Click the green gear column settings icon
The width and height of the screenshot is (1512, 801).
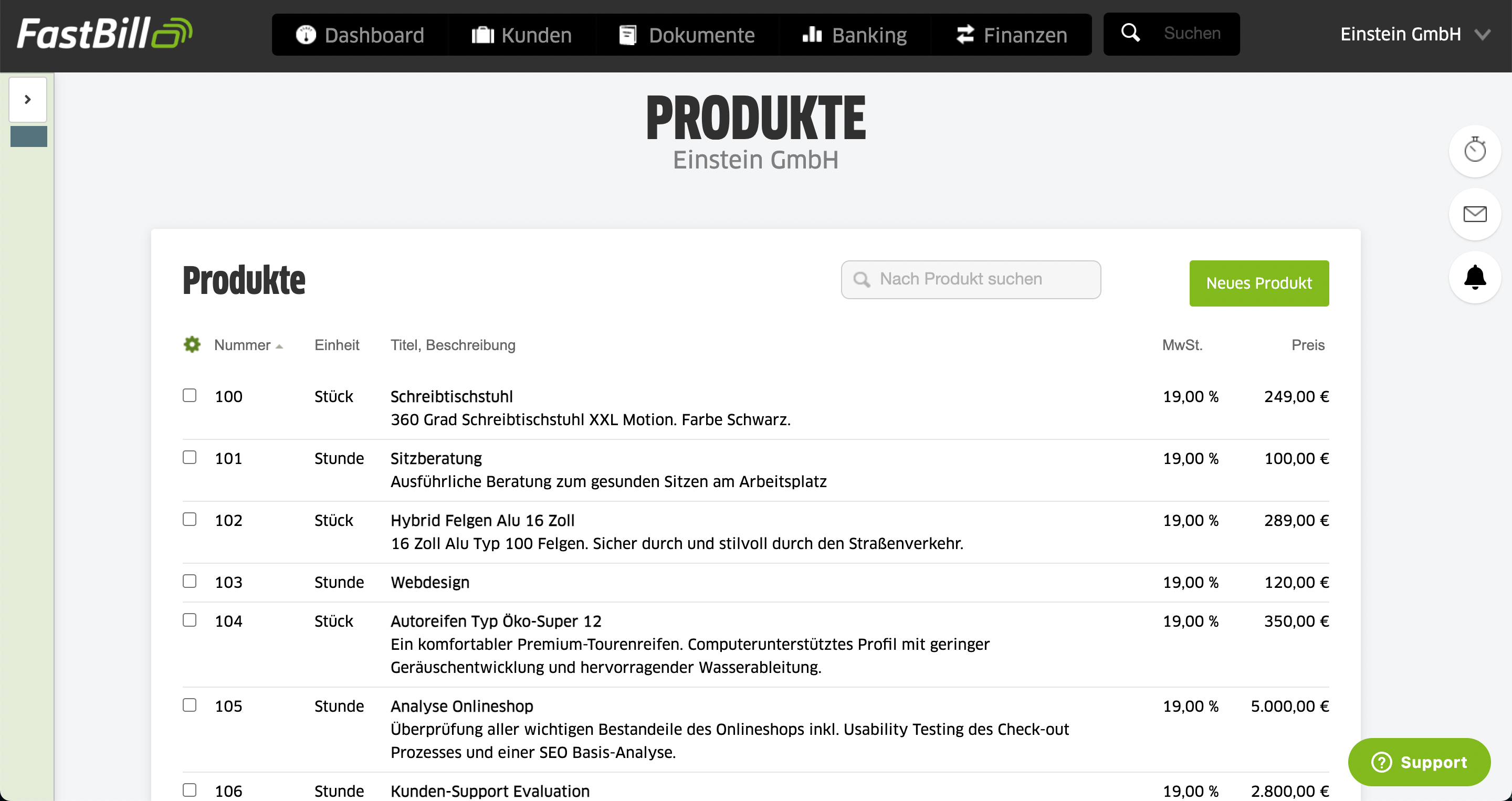pyautogui.click(x=192, y=344)
